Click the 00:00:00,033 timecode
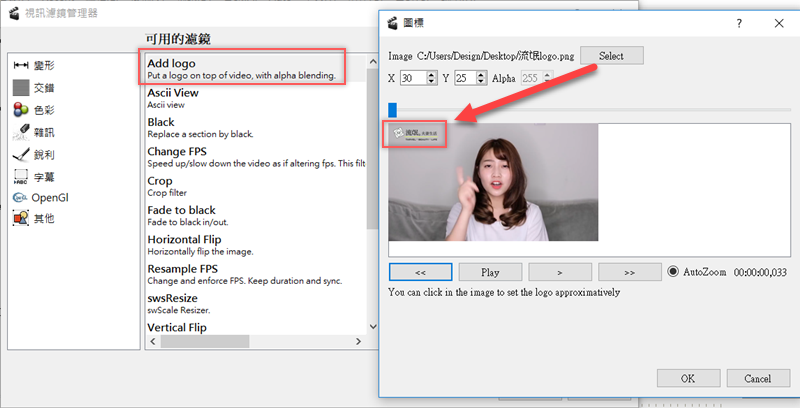The width and height of the screenshot is (800, 408). pos(760,272)
